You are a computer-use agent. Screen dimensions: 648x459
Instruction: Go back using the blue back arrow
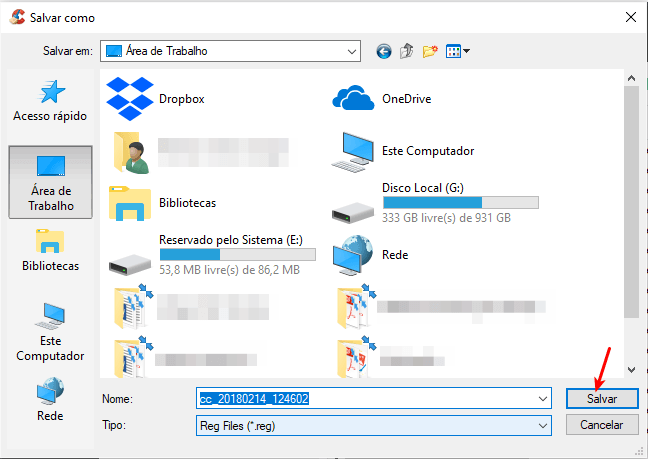point(384,52)
